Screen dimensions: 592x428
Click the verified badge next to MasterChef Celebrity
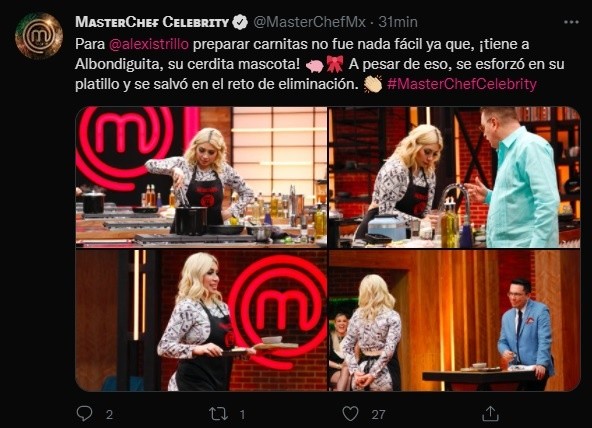(239, 22)
